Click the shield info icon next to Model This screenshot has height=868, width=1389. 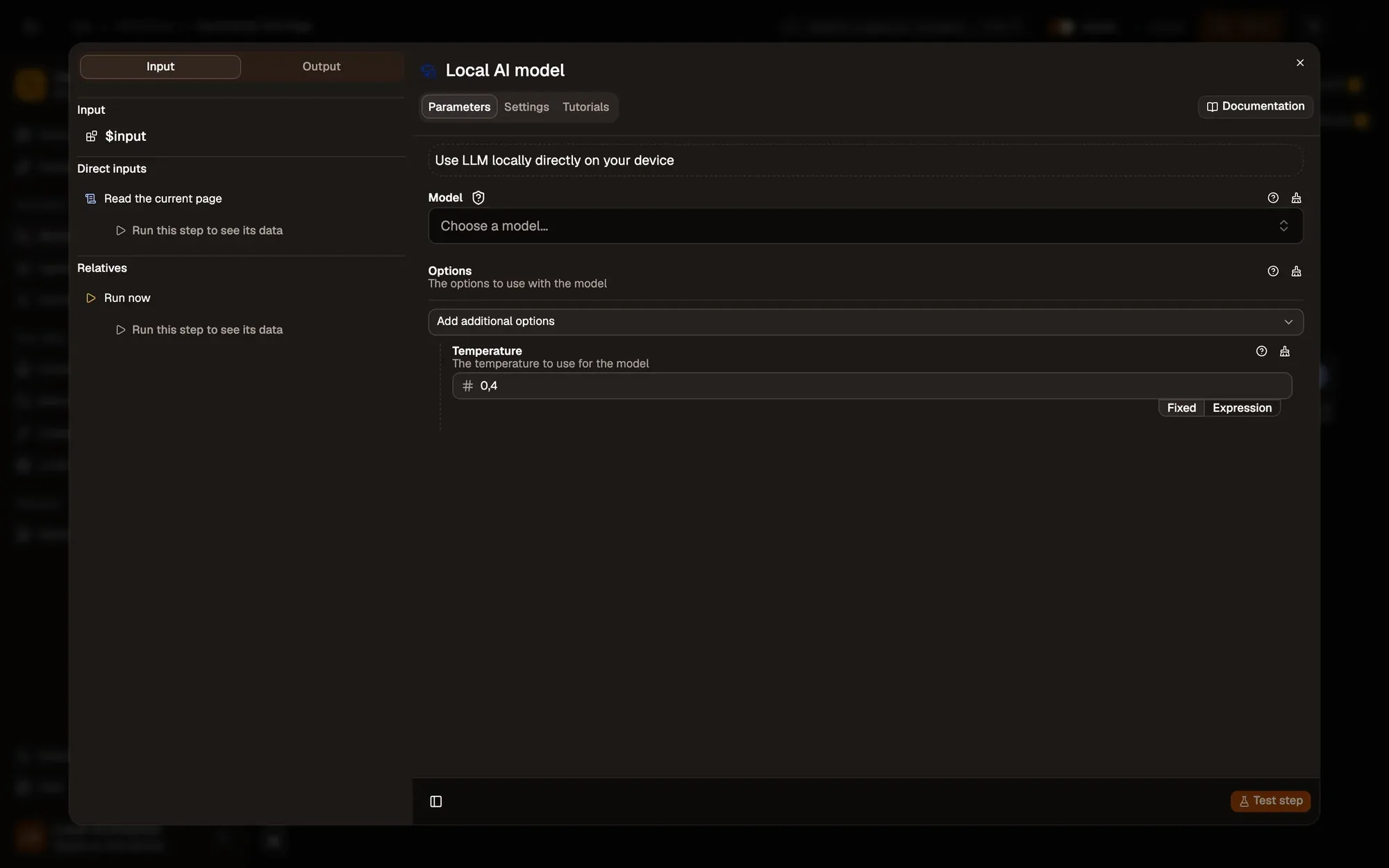point(479,198)
